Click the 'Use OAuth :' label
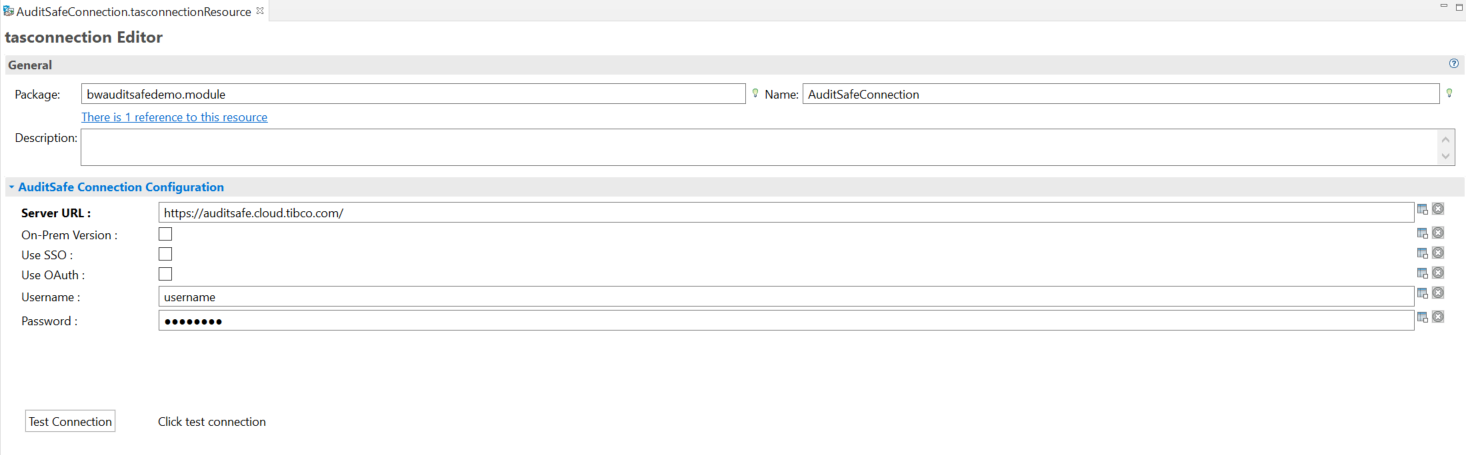This screenshot has width=1466, height=455. click(x=53, y=275)
